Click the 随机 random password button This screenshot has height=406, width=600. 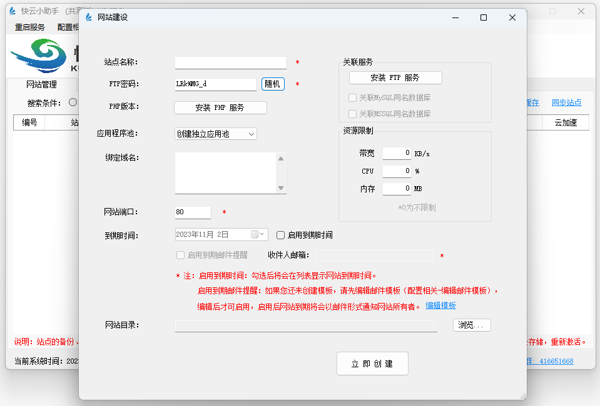(272, 84)
